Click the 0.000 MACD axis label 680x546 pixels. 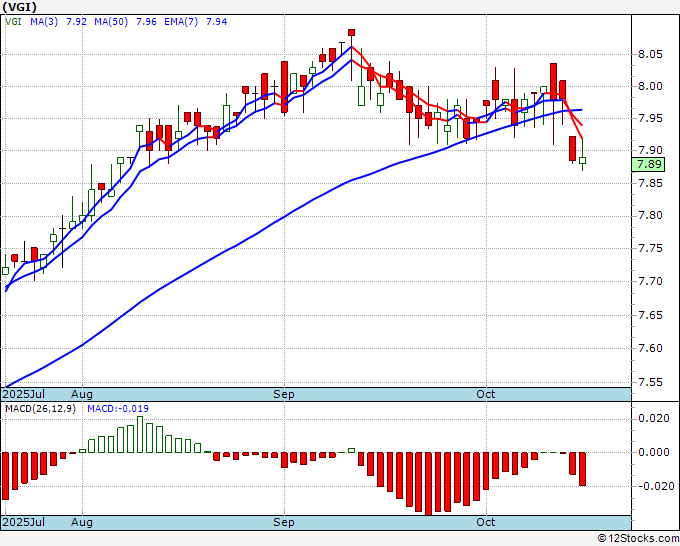[654, 452]
